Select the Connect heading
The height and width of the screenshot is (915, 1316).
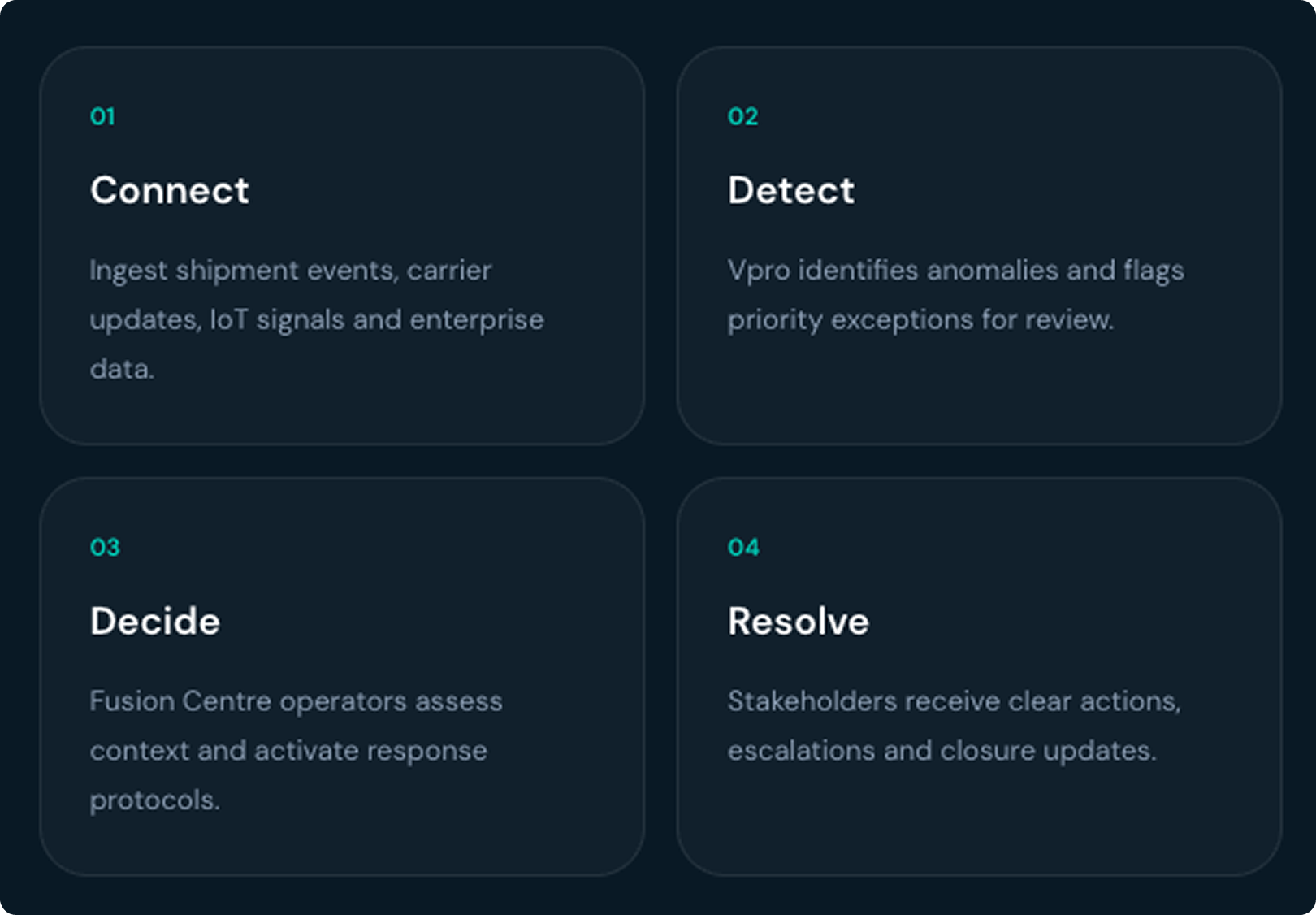click(x=170, y=191)
